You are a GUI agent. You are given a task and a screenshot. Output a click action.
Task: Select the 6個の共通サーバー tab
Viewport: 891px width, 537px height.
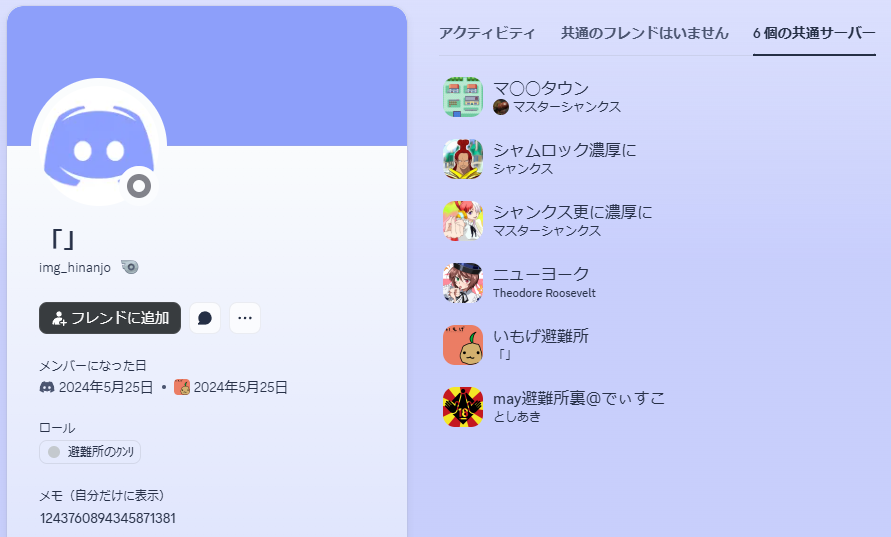[x=814, y=33]
